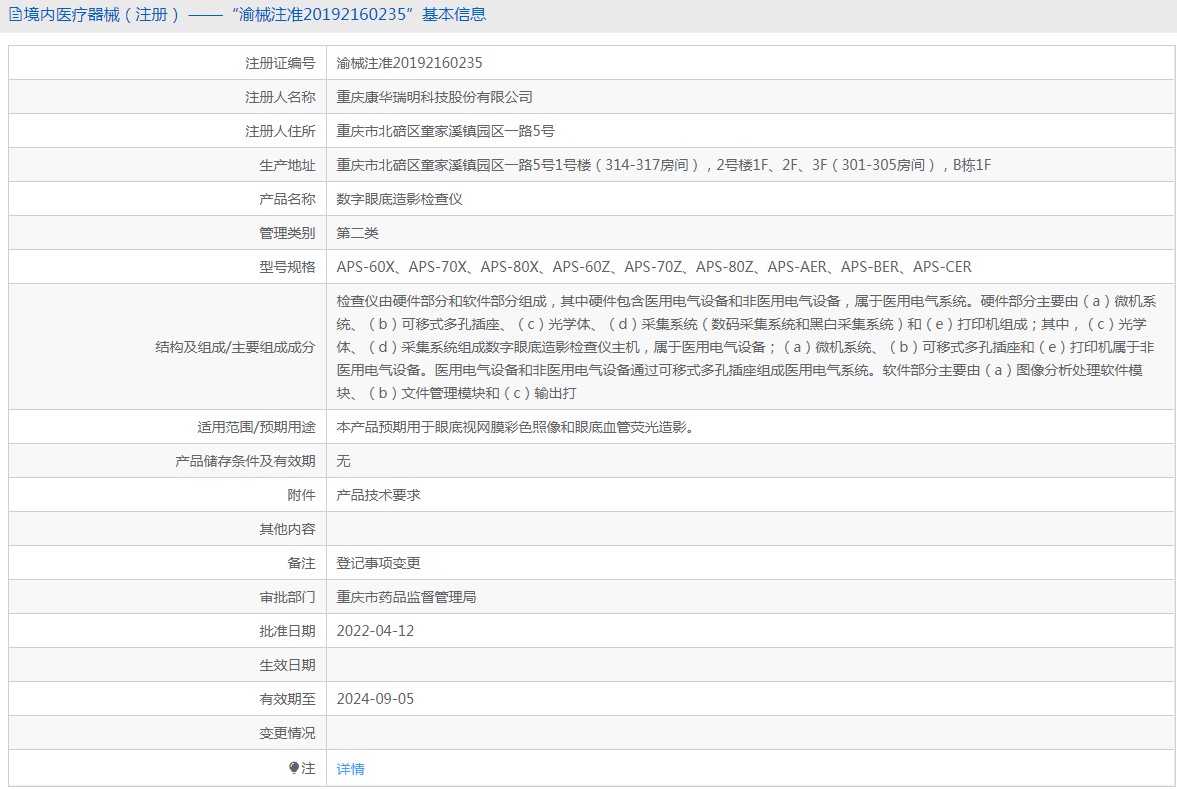Open the 详情 link
This screenshot has height=790, width=1177.
[351, 769]
